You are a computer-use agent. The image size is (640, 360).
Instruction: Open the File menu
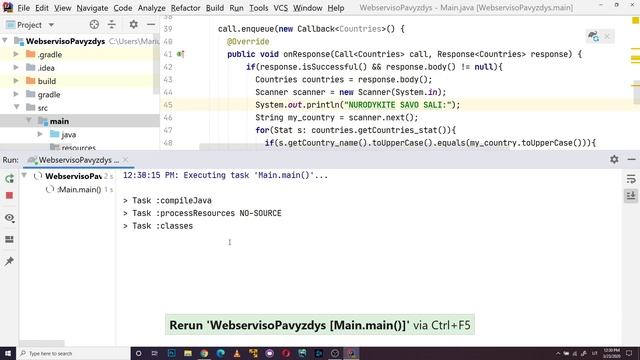tap(23, 8)
